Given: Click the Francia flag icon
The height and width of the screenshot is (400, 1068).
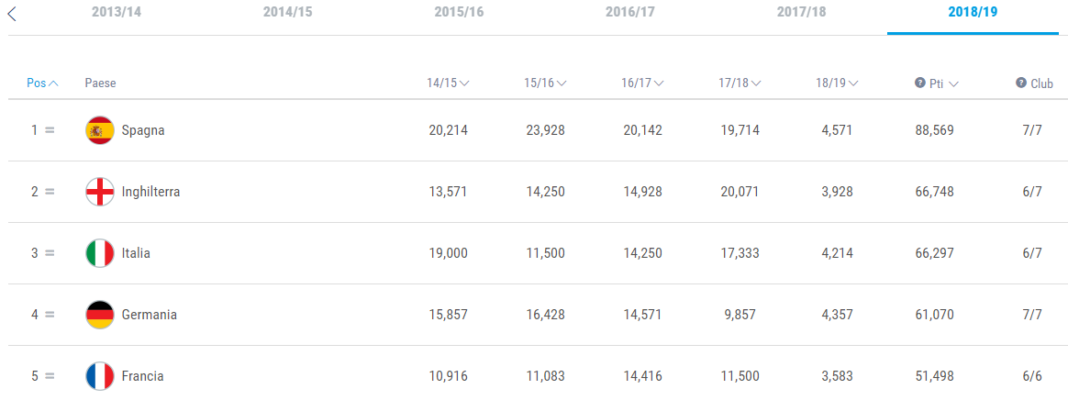Looking at the screenshot, I should [x=99, y=376].
